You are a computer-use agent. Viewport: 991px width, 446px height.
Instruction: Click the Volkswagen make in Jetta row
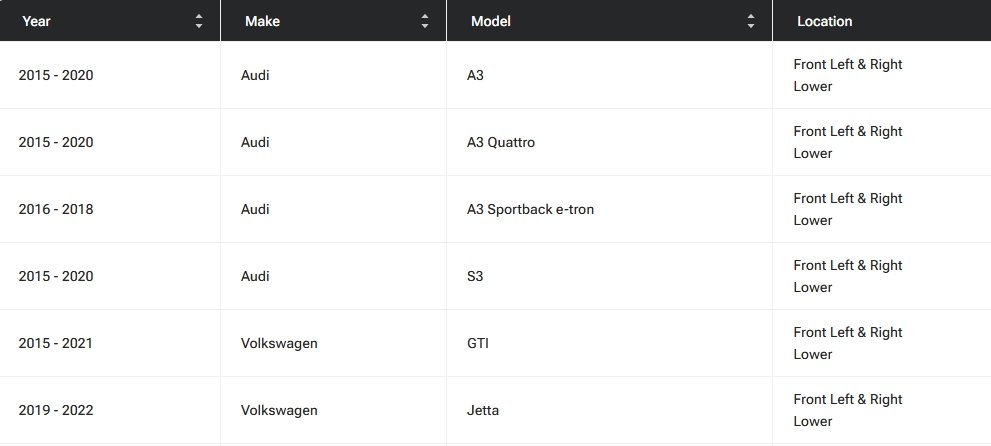pos(279,410)
